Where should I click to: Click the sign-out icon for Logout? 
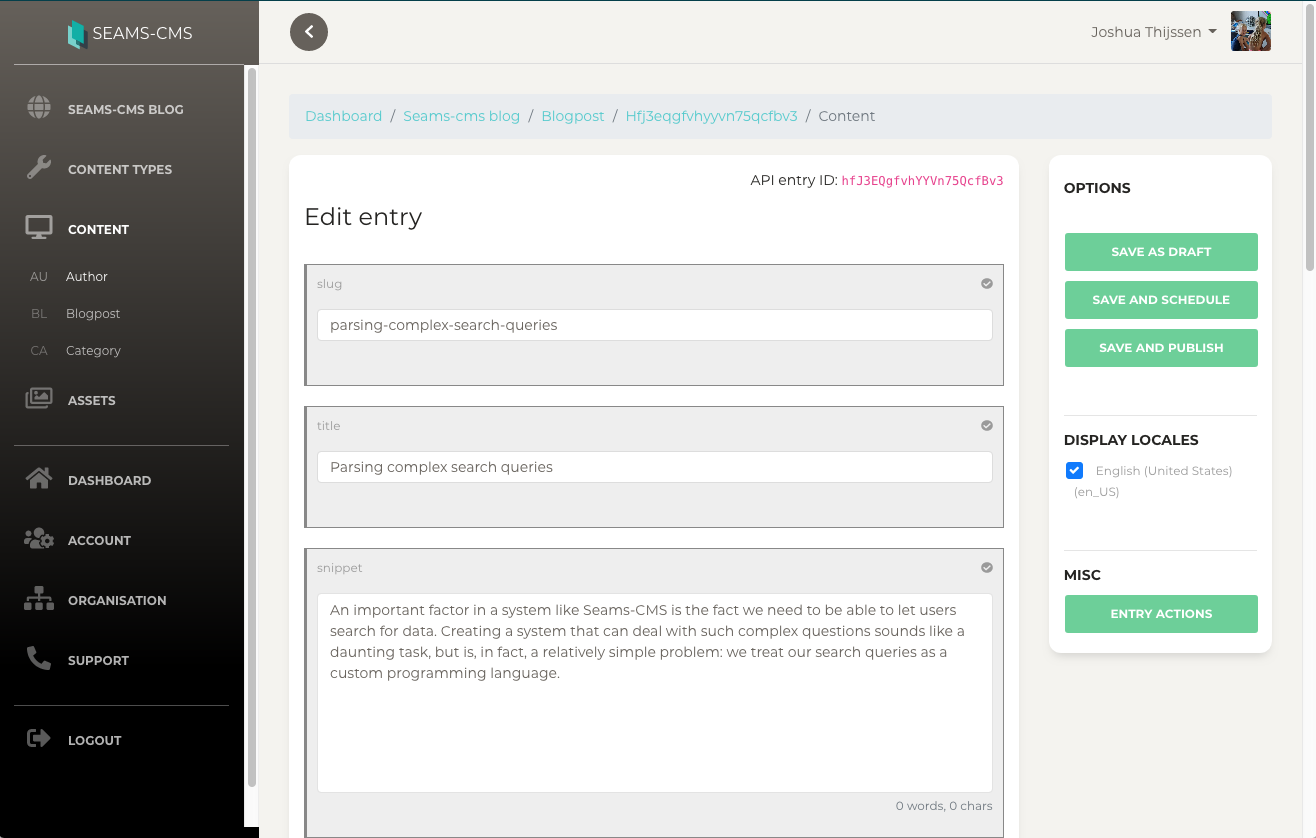(39, 739)
